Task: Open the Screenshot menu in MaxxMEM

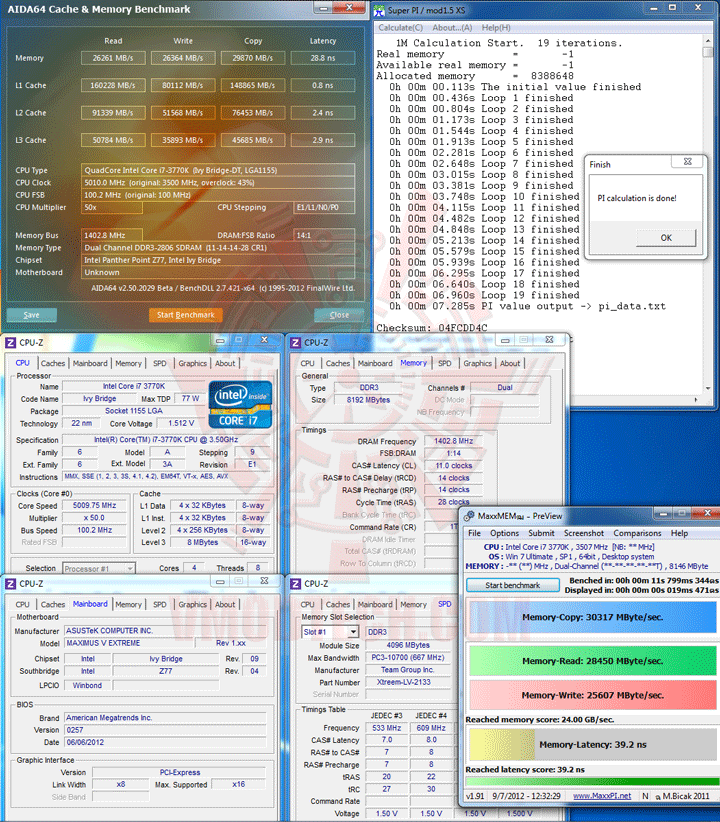Action: pos(584,533)
